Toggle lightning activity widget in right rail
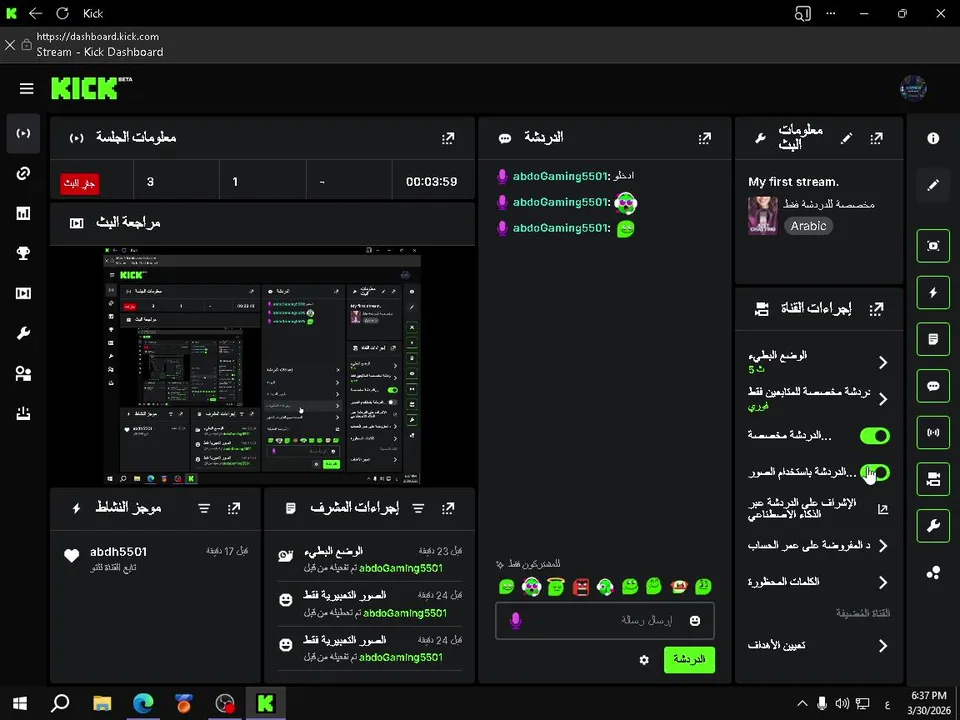The image size is (960, 720). (x=933, y=292)
